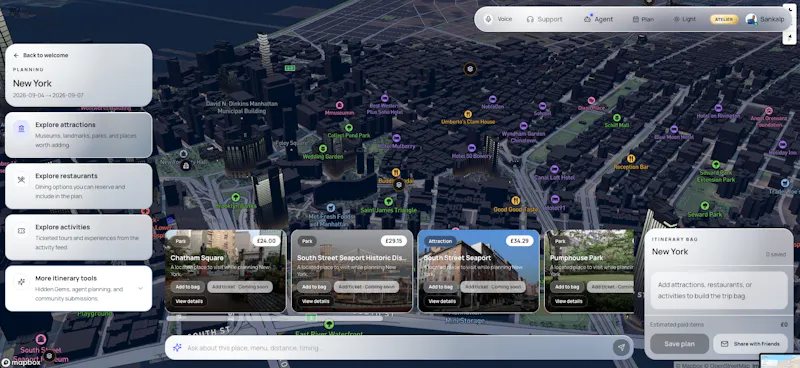This screenshot has height=368, width=800.
Task: Click the ask about this place input
Action: [x=398, y=348]
